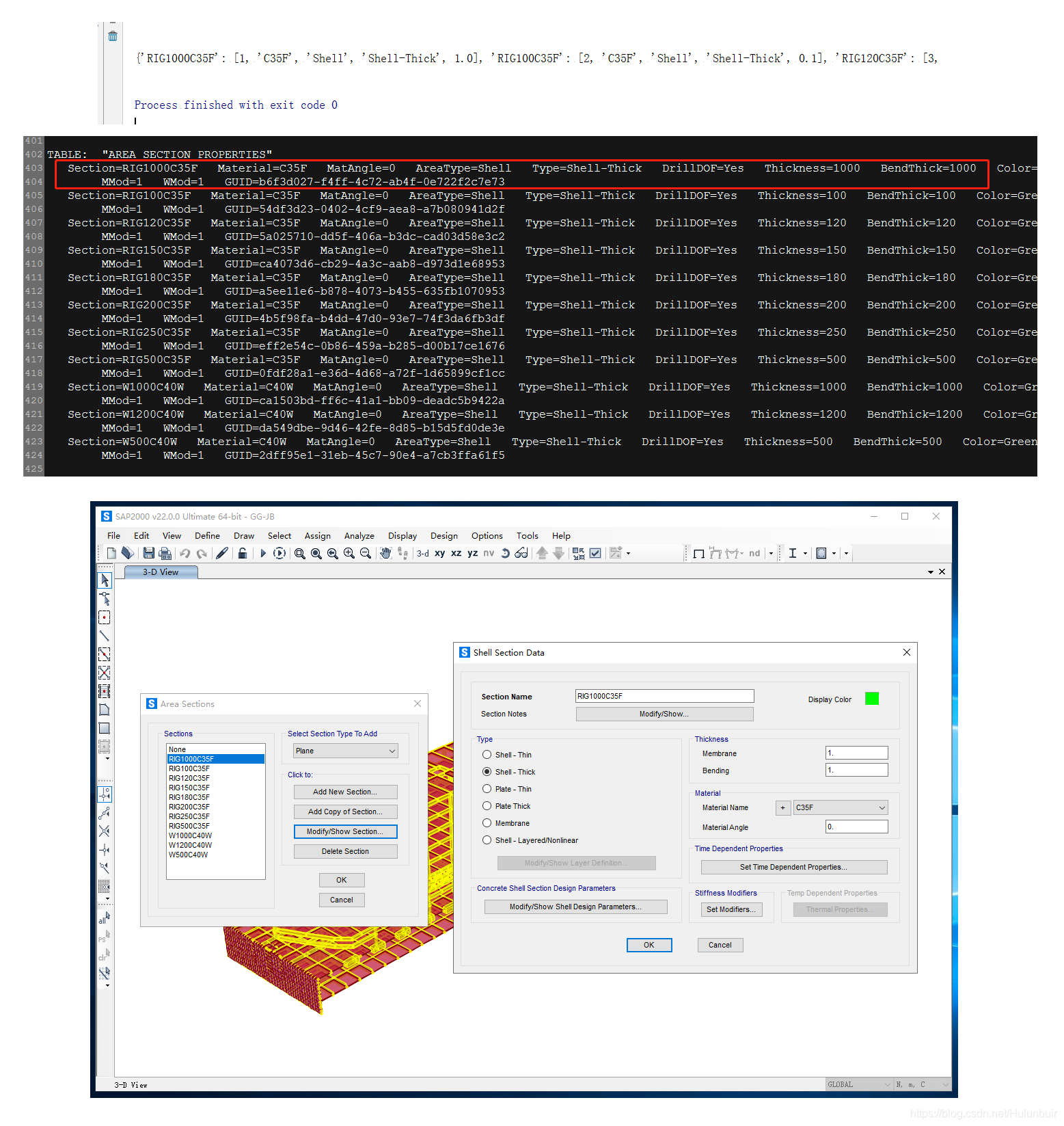This screenshot has height=1126, width=1064.
Task: Click Delete Section button
Action: pyautogui.click(x=345, y=851)
